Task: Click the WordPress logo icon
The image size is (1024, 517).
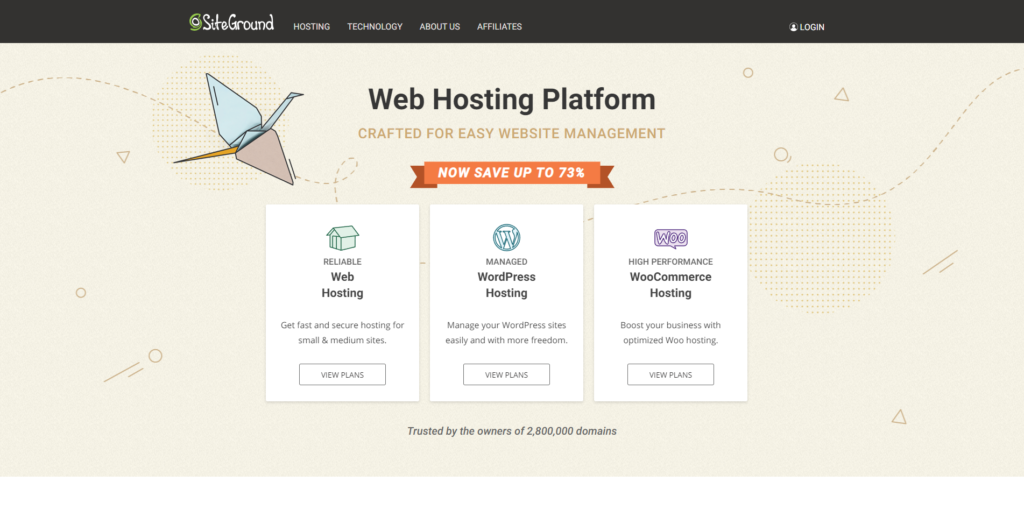Action: (506, 238)
